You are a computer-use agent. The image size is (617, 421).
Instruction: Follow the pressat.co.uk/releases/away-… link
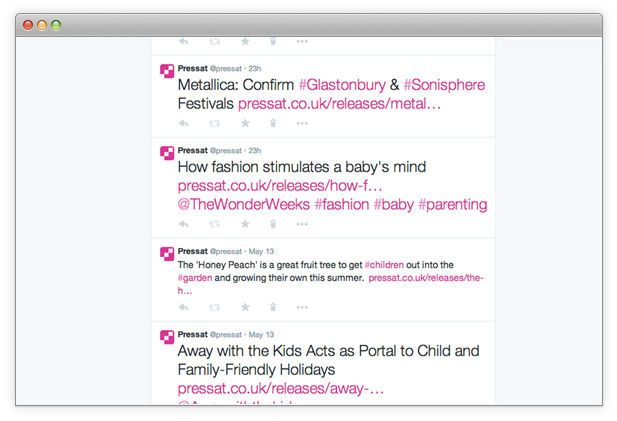281,389
